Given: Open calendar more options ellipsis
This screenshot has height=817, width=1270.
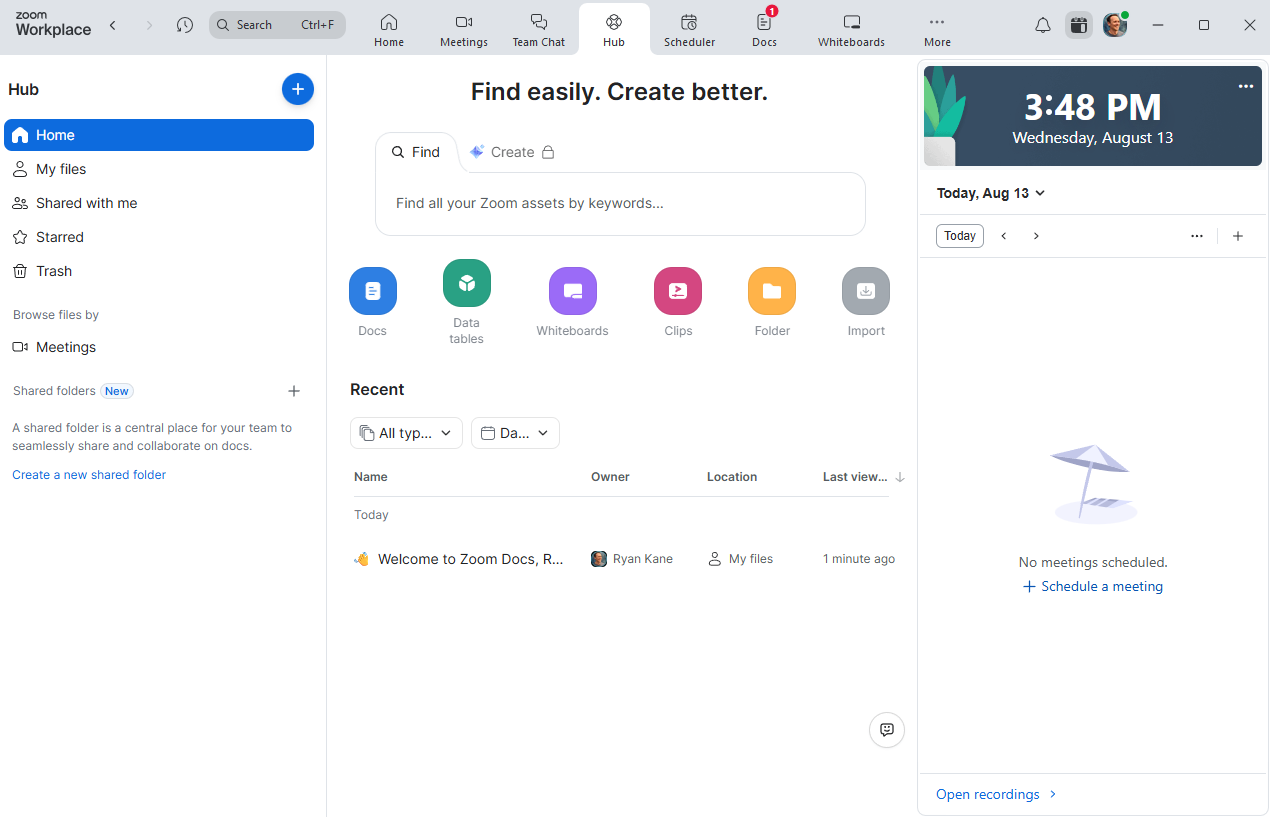Looking at the screenshot, I should [x=1197, y=236].
